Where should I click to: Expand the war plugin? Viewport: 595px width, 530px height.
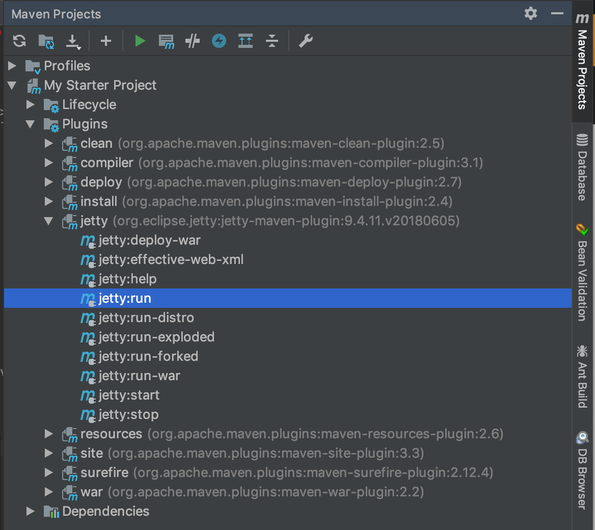(x=49, y=492)
